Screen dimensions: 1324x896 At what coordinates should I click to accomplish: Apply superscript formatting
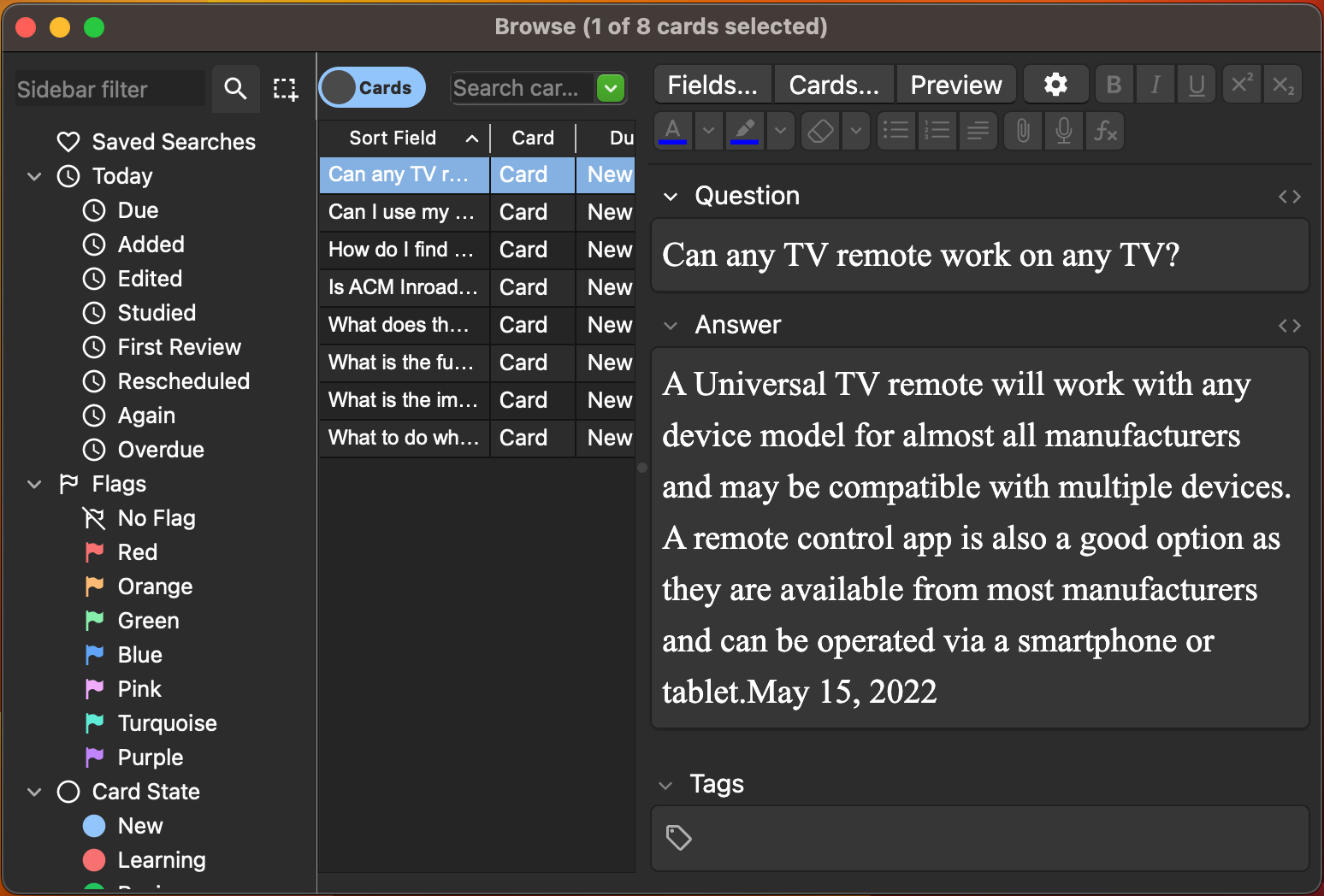[1241, 84]
